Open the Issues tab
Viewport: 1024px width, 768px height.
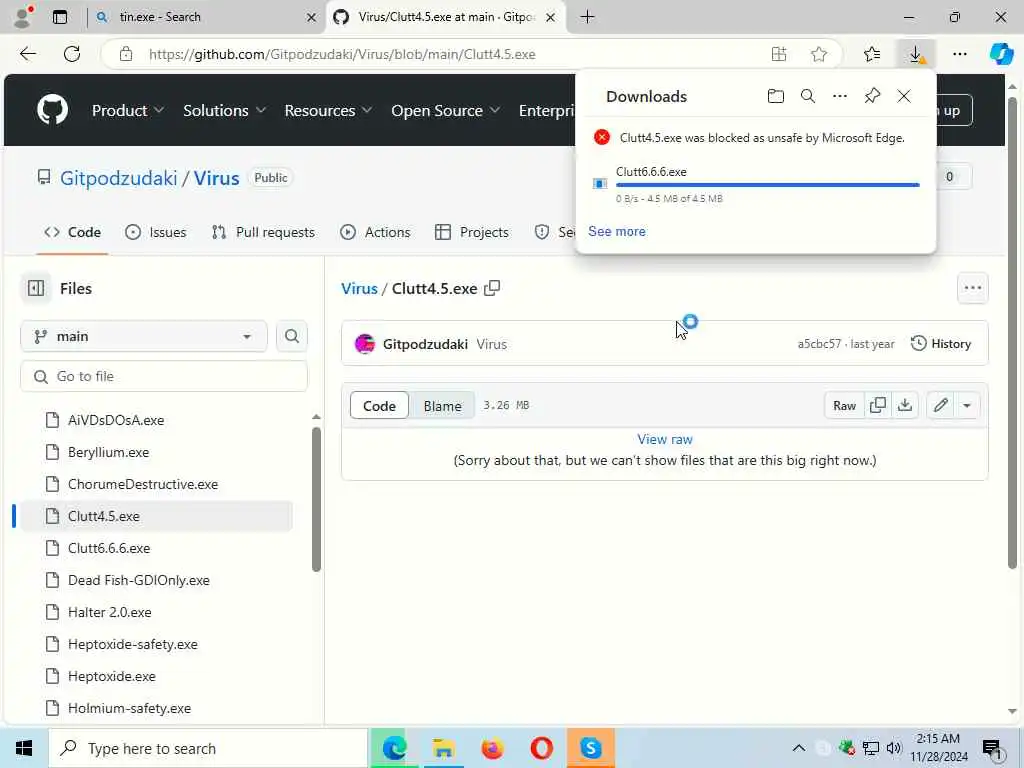155,232
